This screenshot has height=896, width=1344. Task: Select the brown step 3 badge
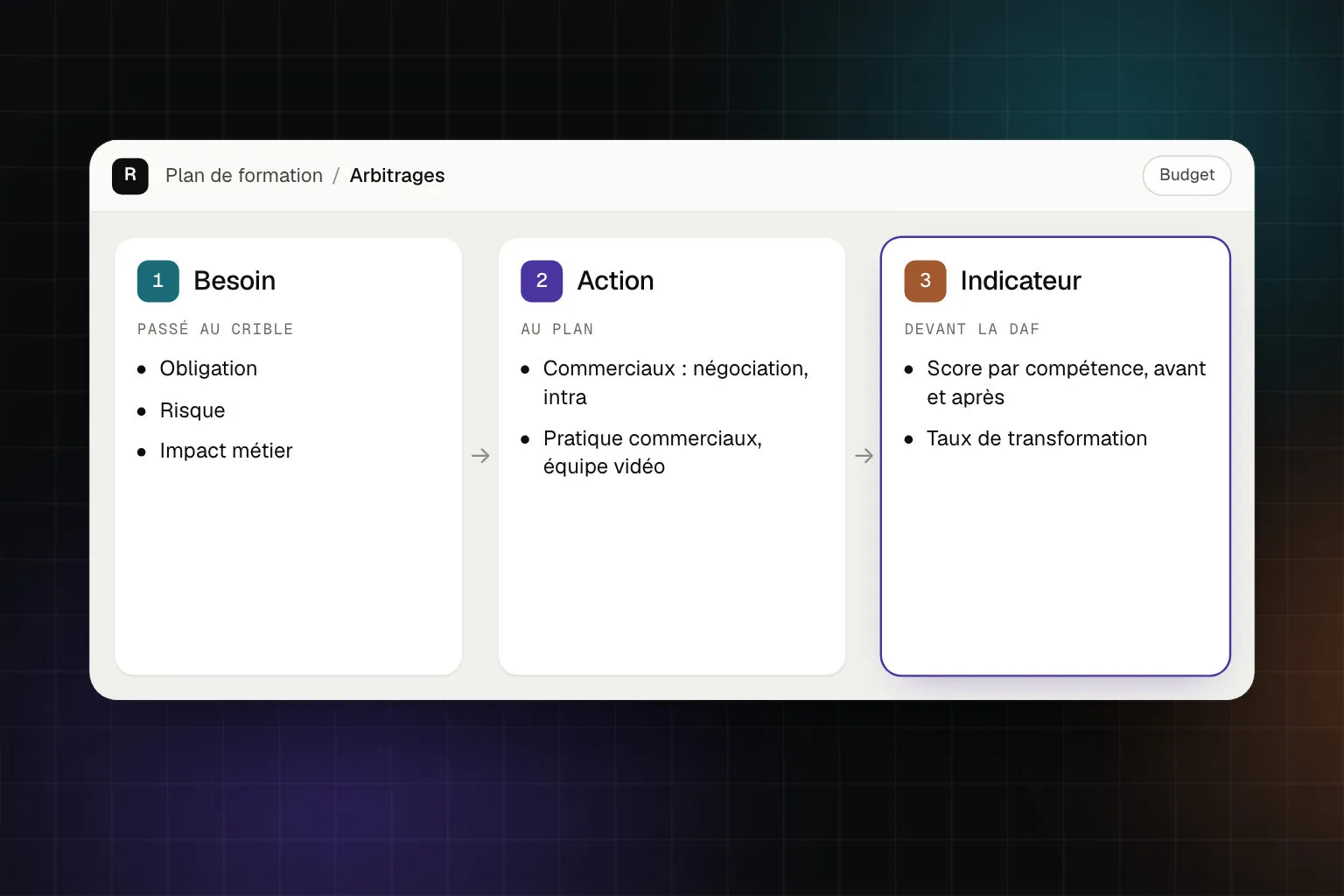926,281
